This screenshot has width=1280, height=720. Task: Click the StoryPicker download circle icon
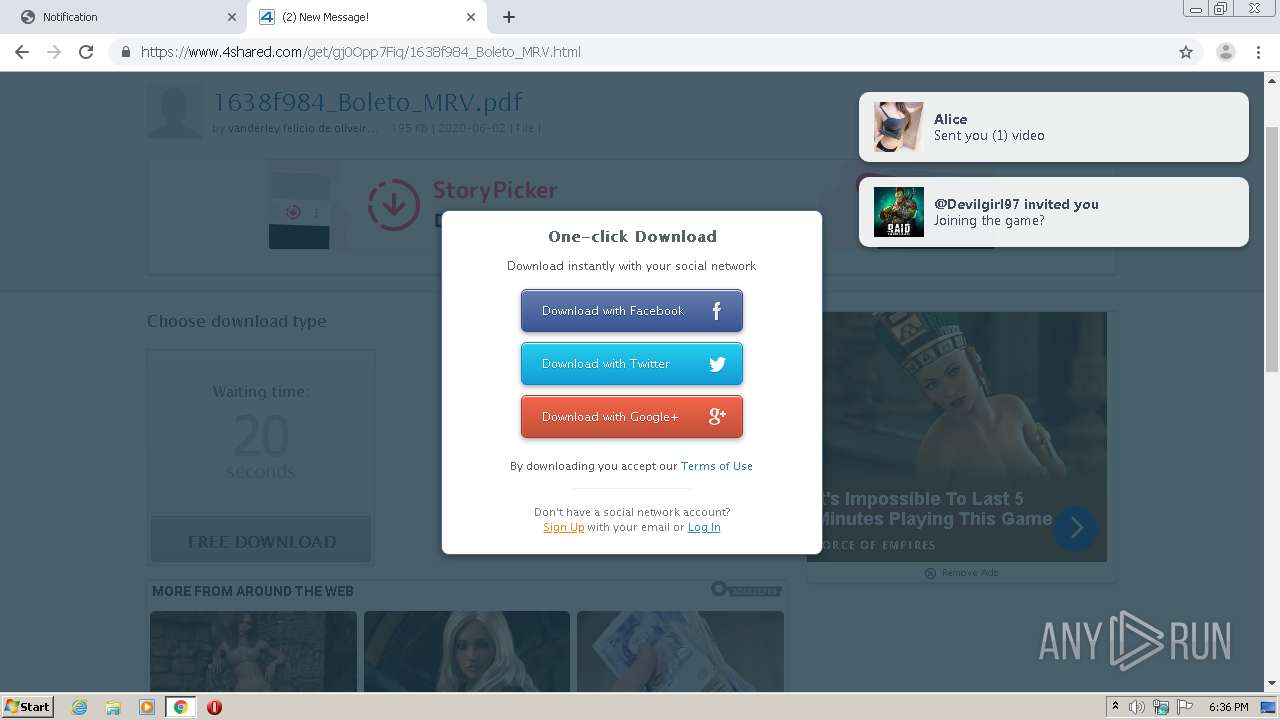tap(393, 204)
